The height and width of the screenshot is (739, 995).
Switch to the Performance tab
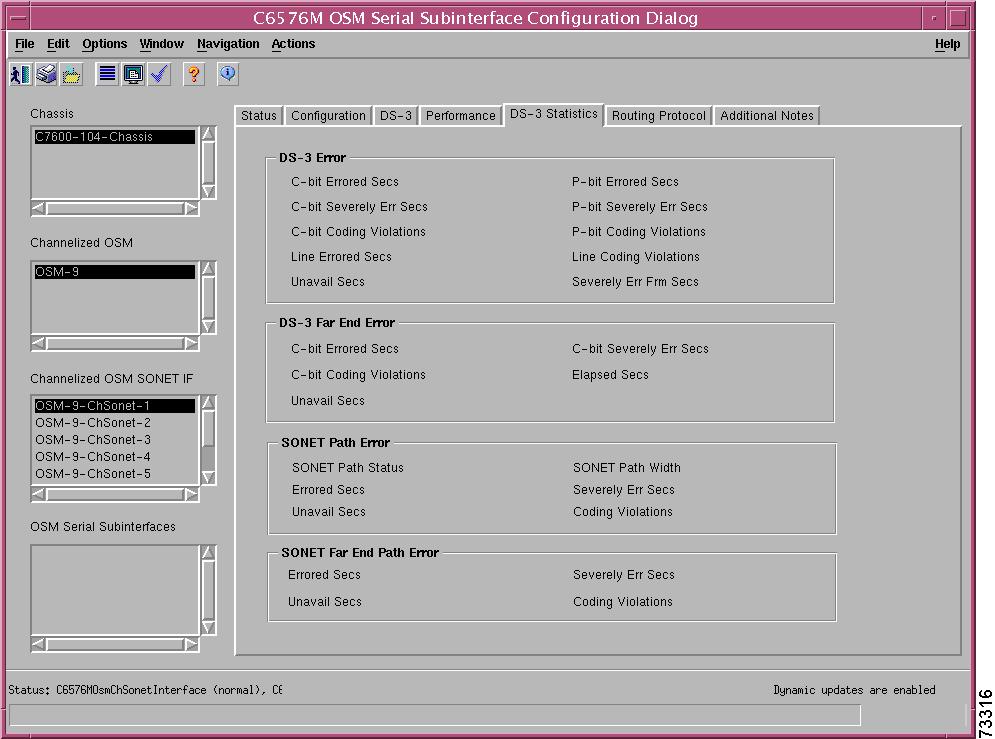[461, 115]
